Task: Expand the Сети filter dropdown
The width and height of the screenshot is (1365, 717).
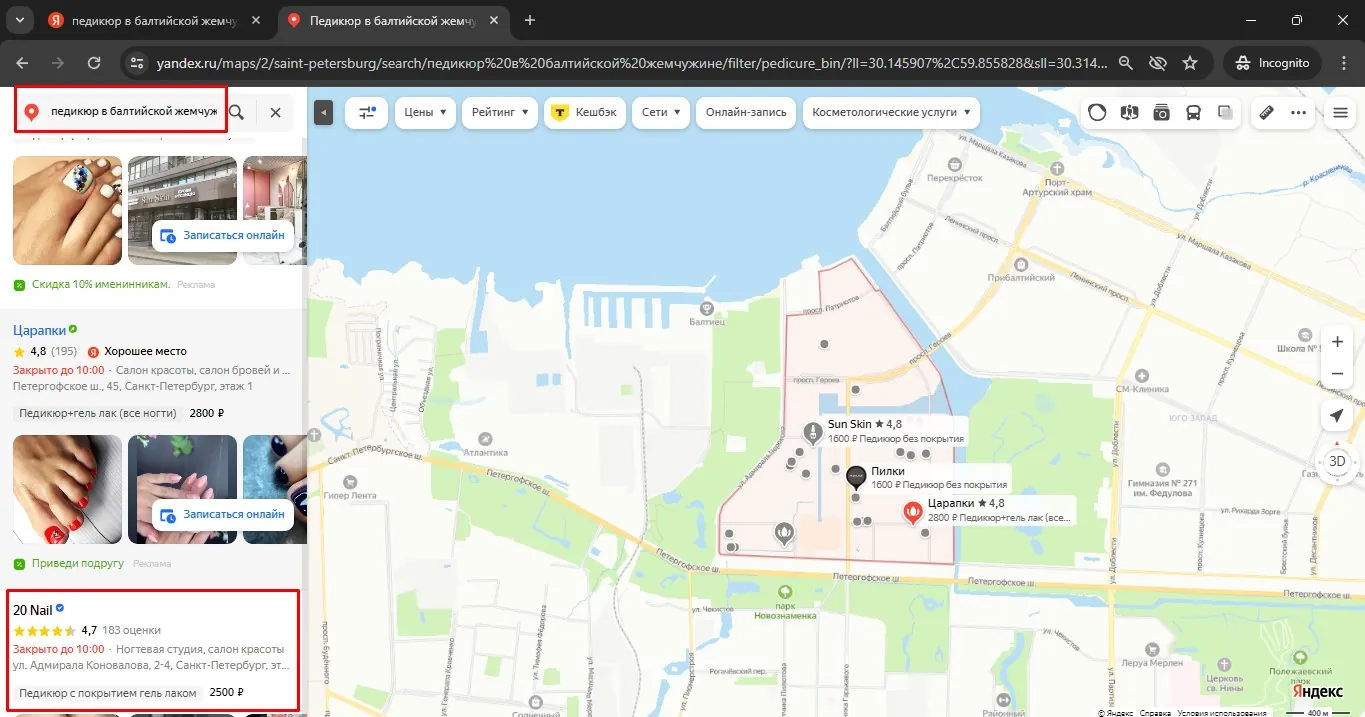Action: [x=661, y=113]
